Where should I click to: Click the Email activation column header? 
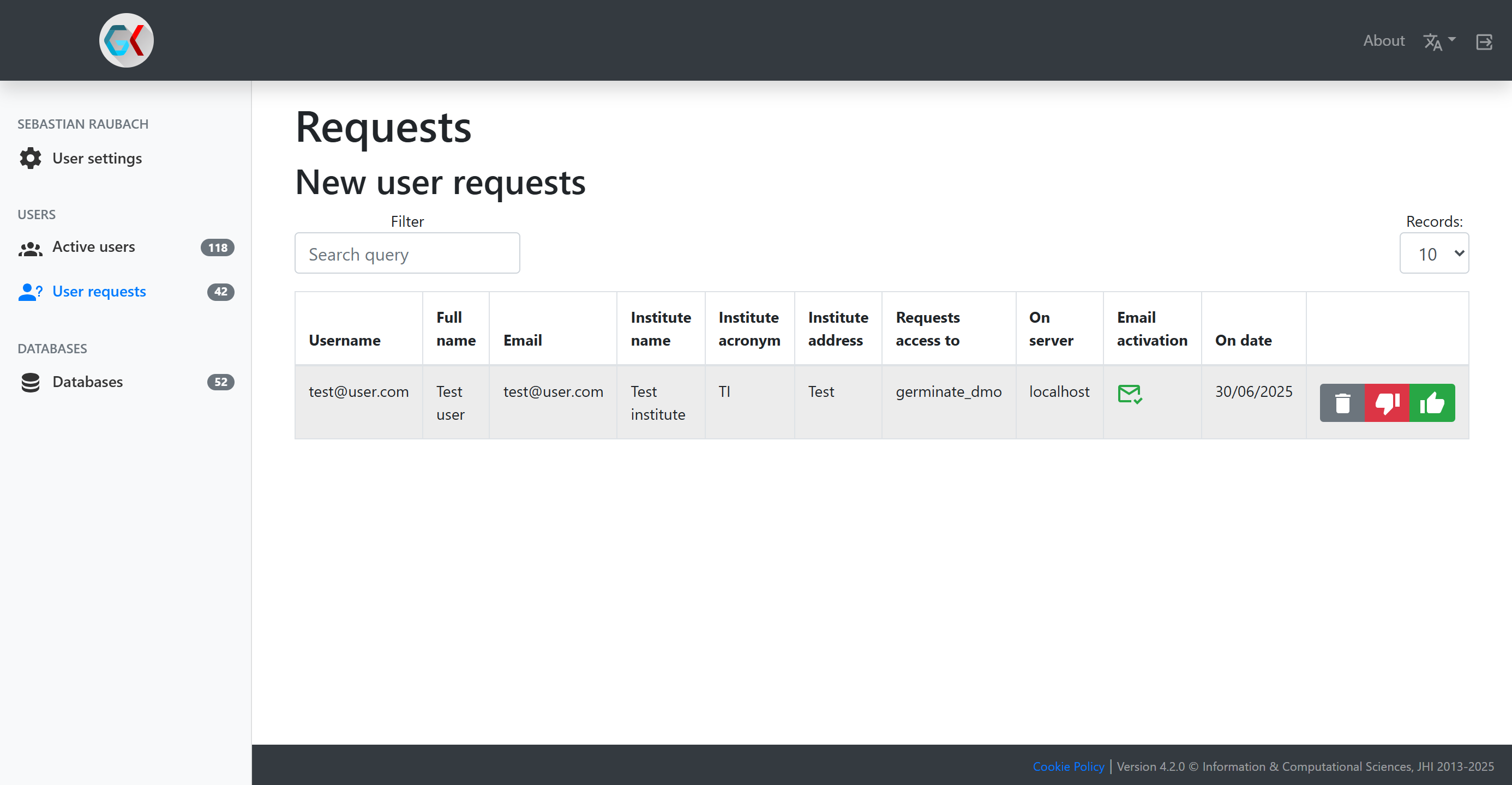1151,329
